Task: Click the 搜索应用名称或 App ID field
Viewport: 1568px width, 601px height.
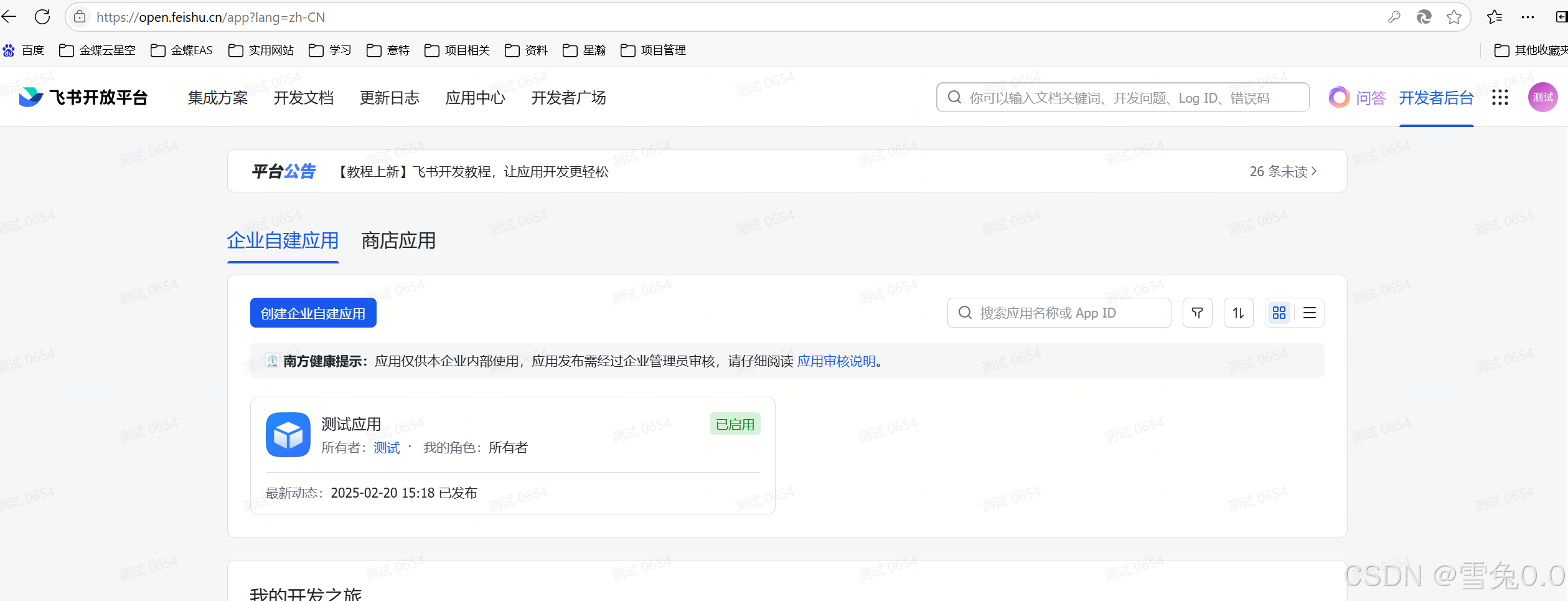Action: (1059, 313)
